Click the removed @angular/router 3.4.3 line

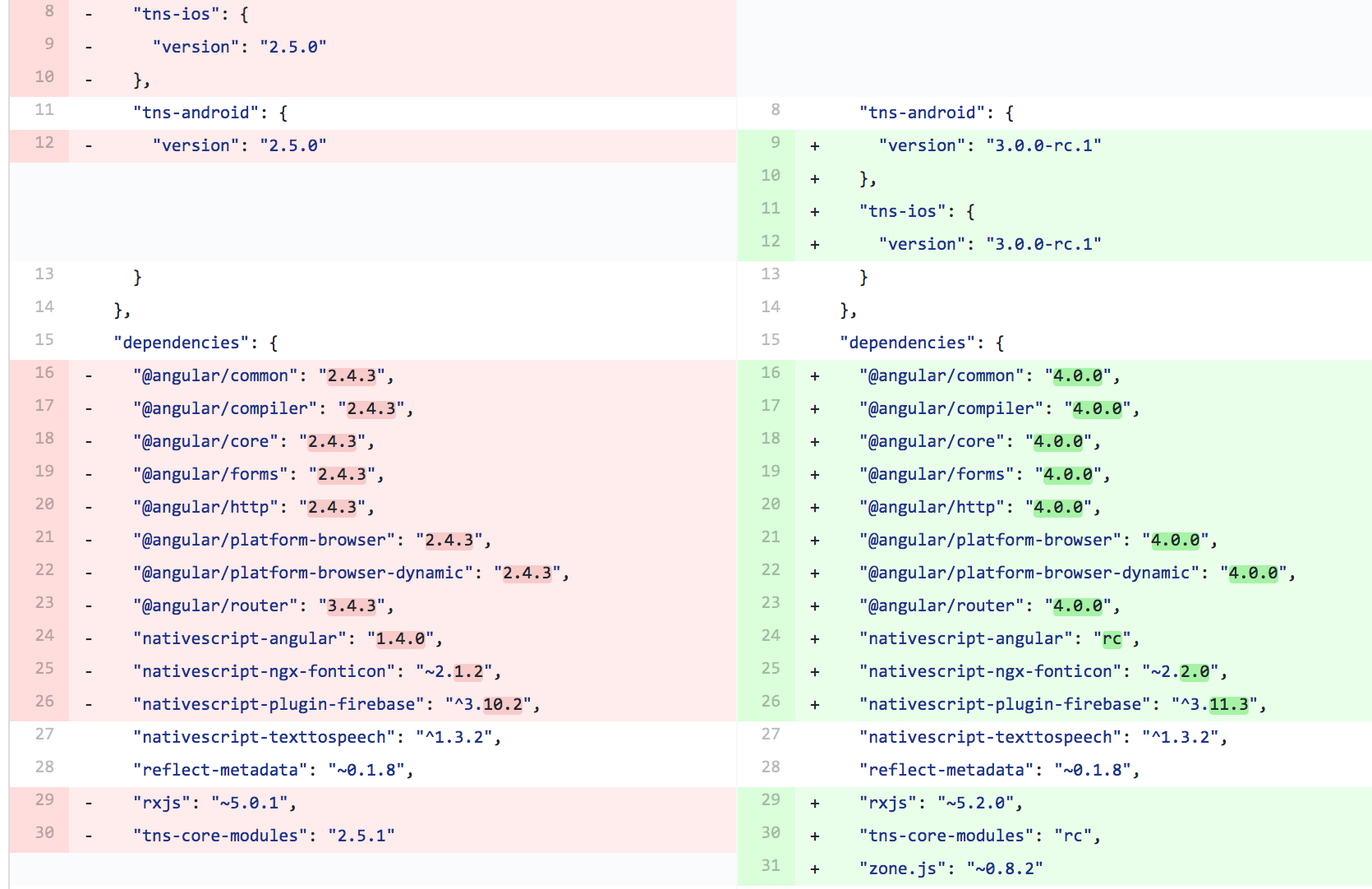click(x=263, y=606)
